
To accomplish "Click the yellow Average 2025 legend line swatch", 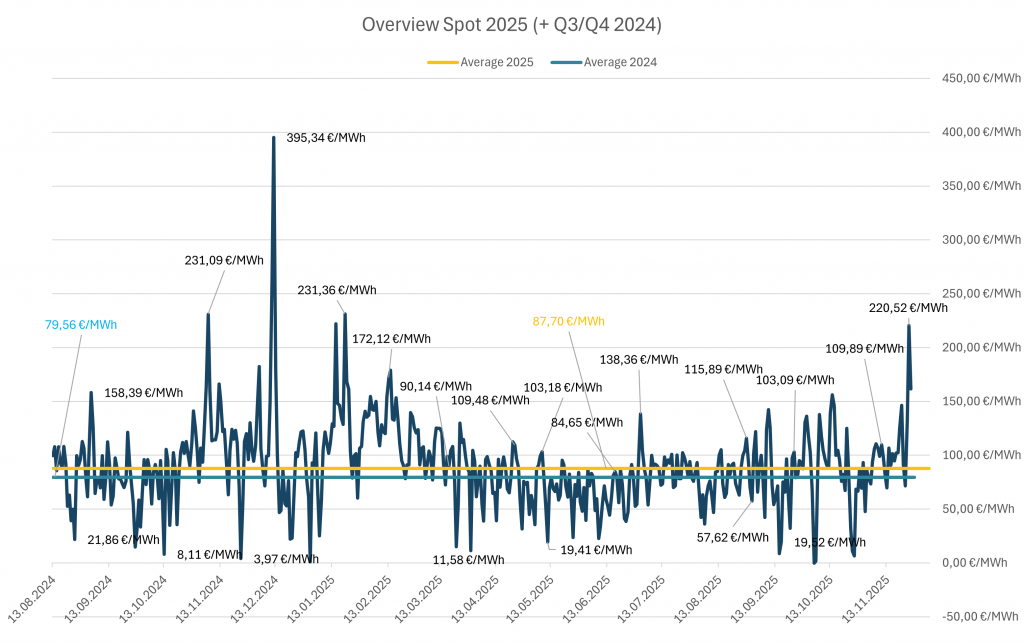I will click(x=442, y=62).
